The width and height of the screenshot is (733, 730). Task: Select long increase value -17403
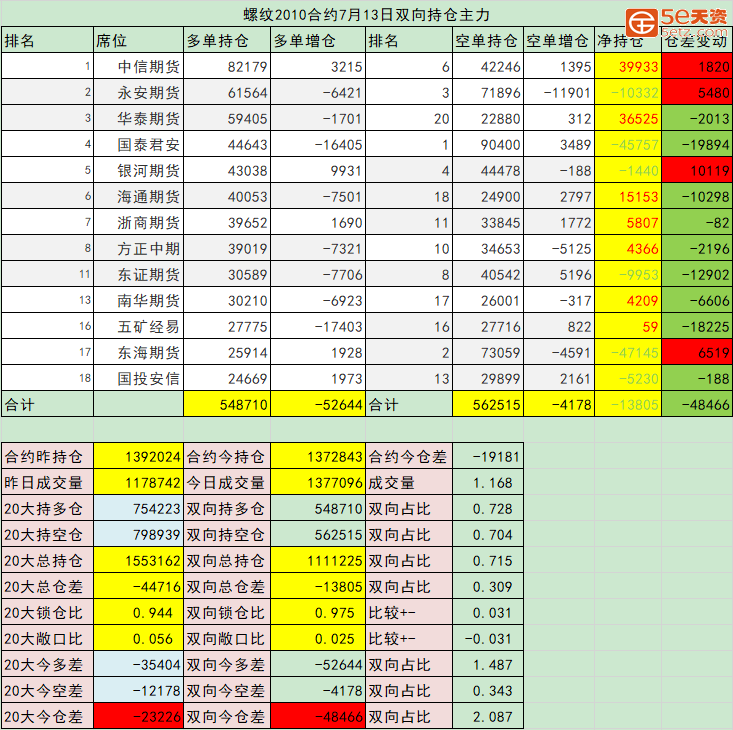pos(318,326)
